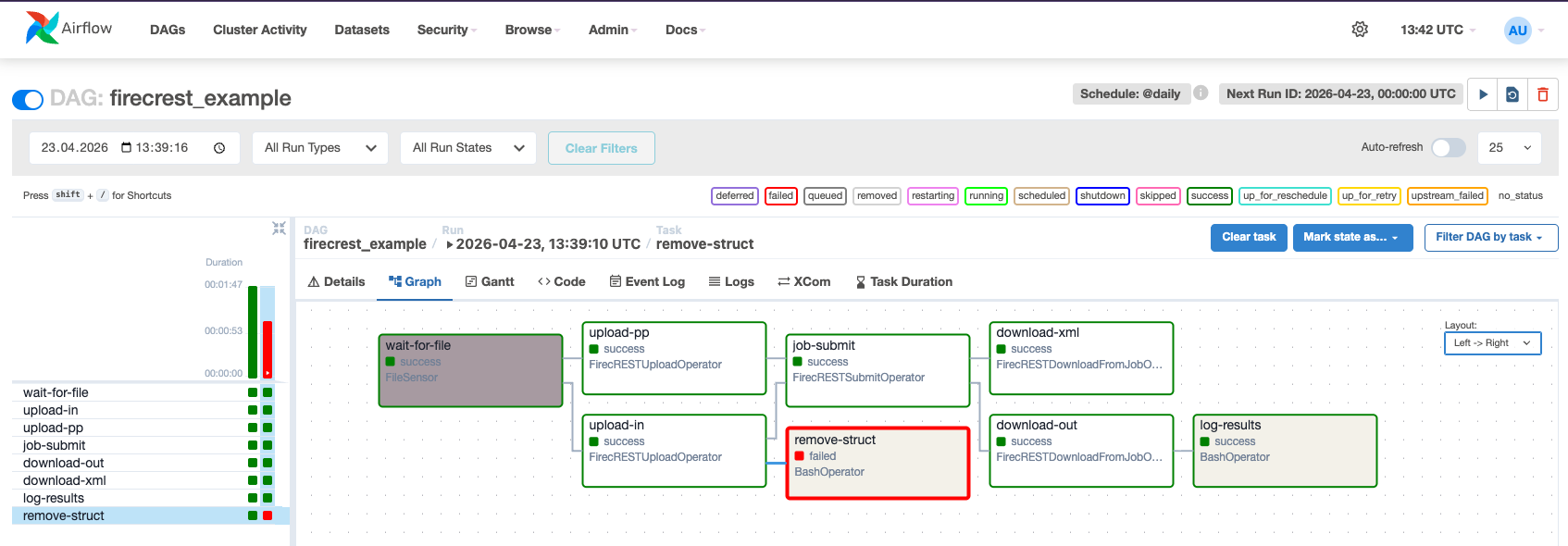
Task: Click the queued status legend badge
Action: [x=825, y=195]
